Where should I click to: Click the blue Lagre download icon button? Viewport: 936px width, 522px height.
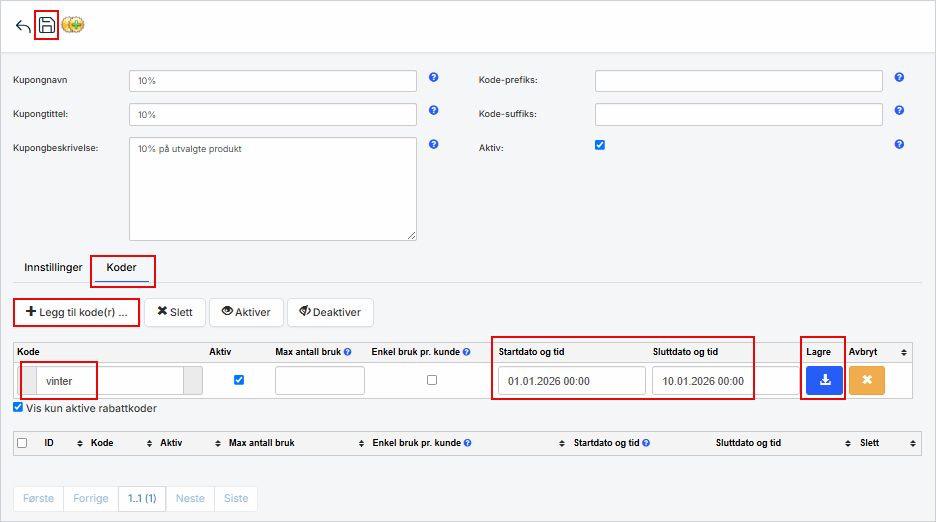[825, 380]
